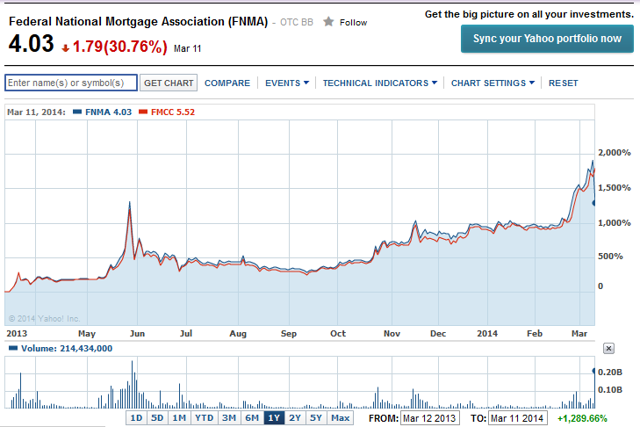This screenshot has height=427, width=640.
Task: Click the Volume: 214,434,000 label
Action: (x=67, y=348)
